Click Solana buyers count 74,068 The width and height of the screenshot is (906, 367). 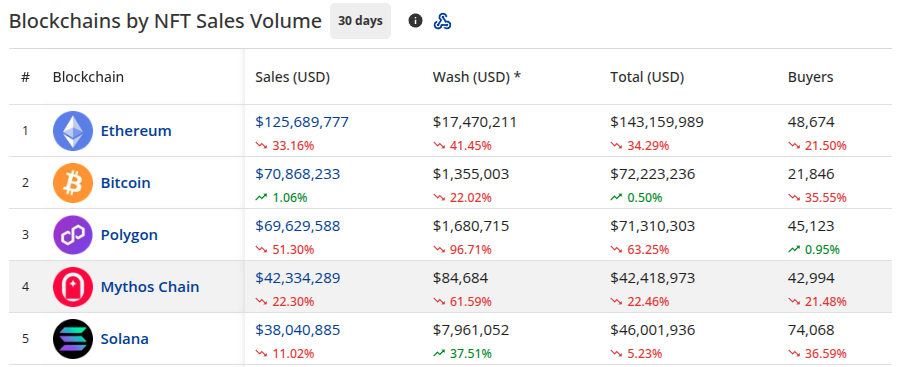click(811, 330)
